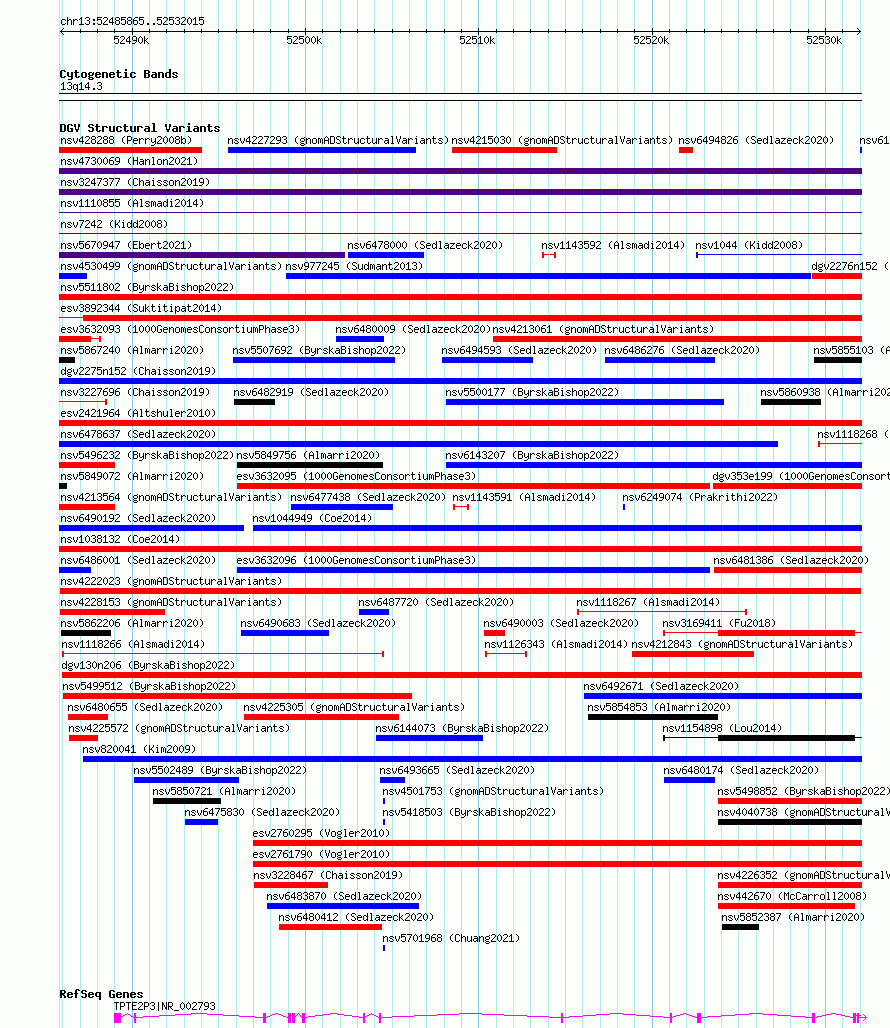Click the nsv6494826 (Sedlazeck2020) label
This screenshot has width=890, height=1028.
point(756,140)
